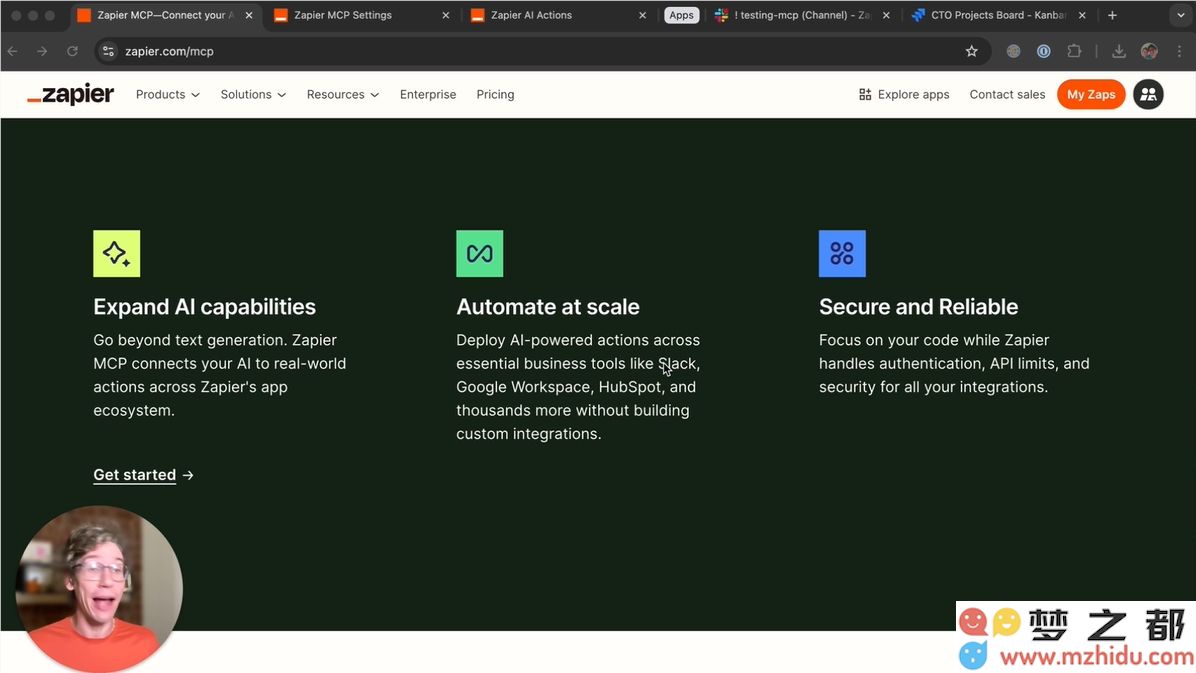The image size is (1196, 673).
Task: Click the Secure and Reliable heading
Action: (x=918, y=307)
